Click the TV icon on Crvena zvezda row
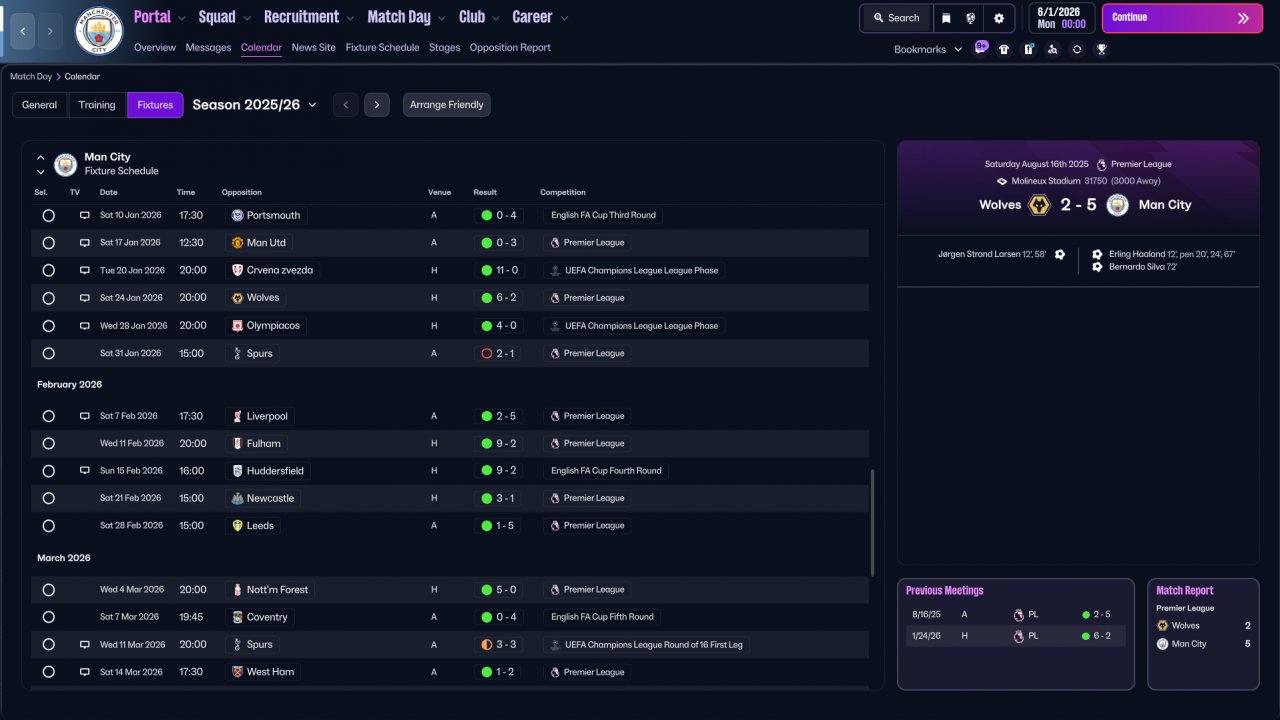Viewport: 1280px width, 720px height. (x=85, y=270)
